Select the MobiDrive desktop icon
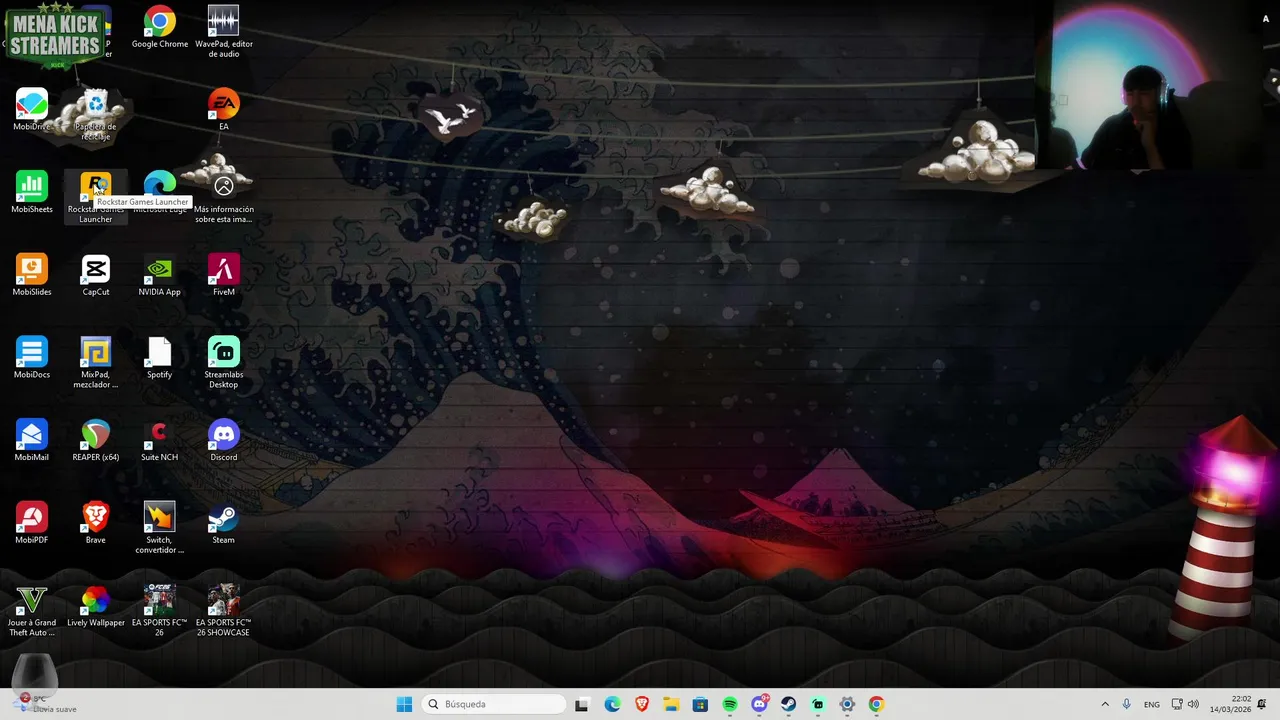 point(32,110)
